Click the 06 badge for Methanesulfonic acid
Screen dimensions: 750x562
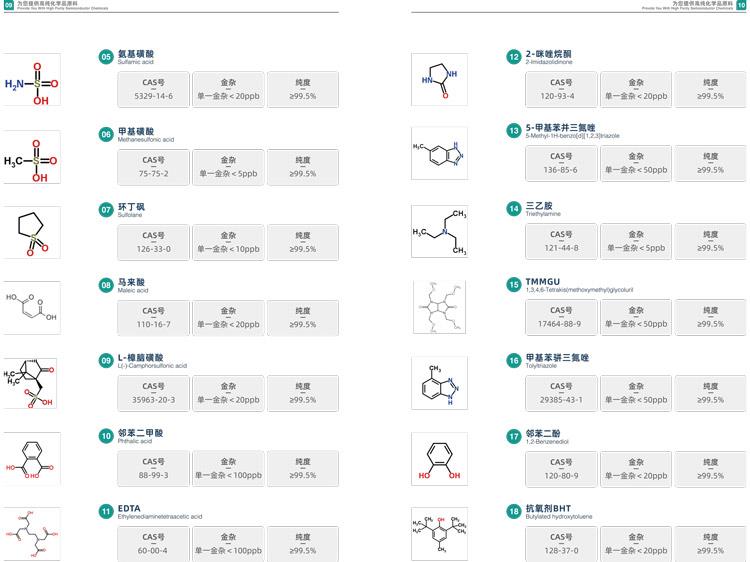coord(106,133)
